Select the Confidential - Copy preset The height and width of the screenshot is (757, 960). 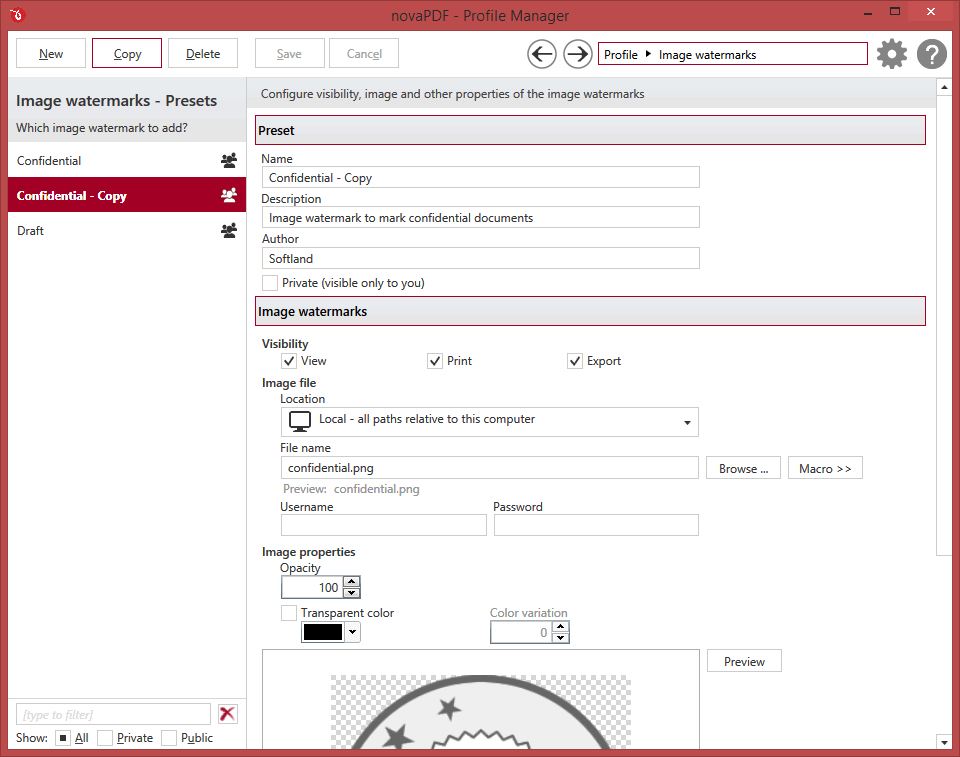click(127, 195)
